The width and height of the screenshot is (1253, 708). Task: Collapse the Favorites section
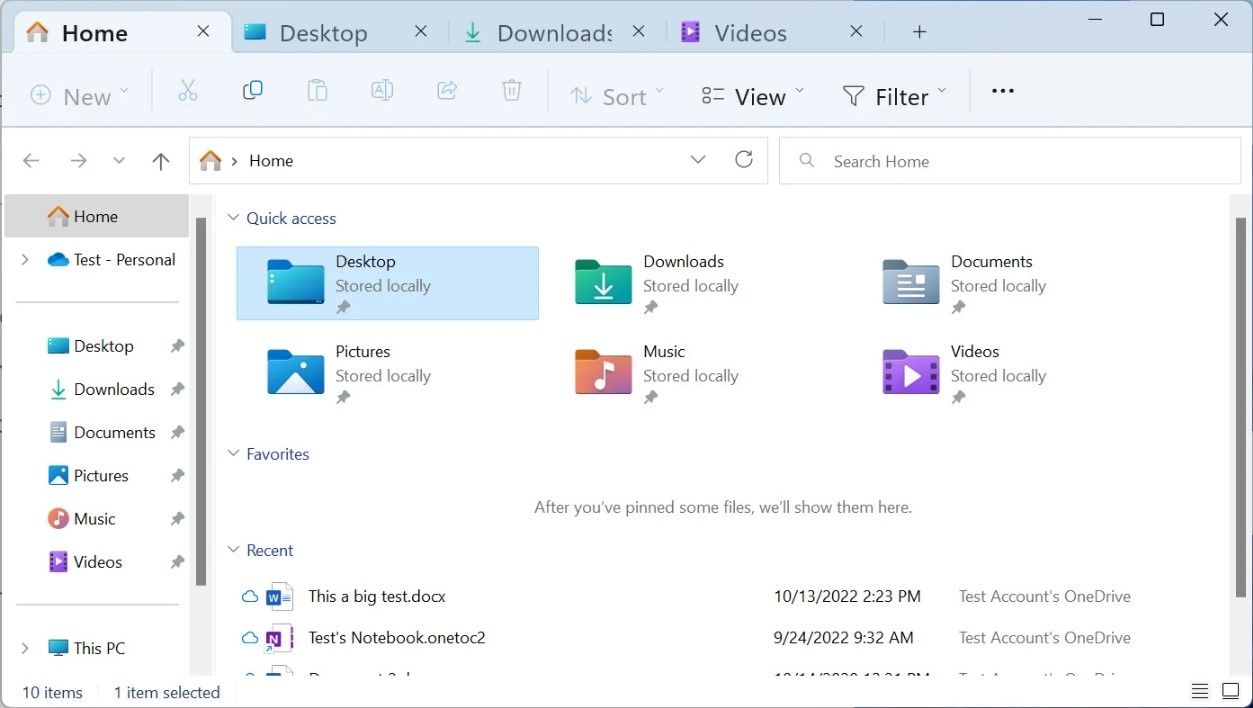point(233,454)
